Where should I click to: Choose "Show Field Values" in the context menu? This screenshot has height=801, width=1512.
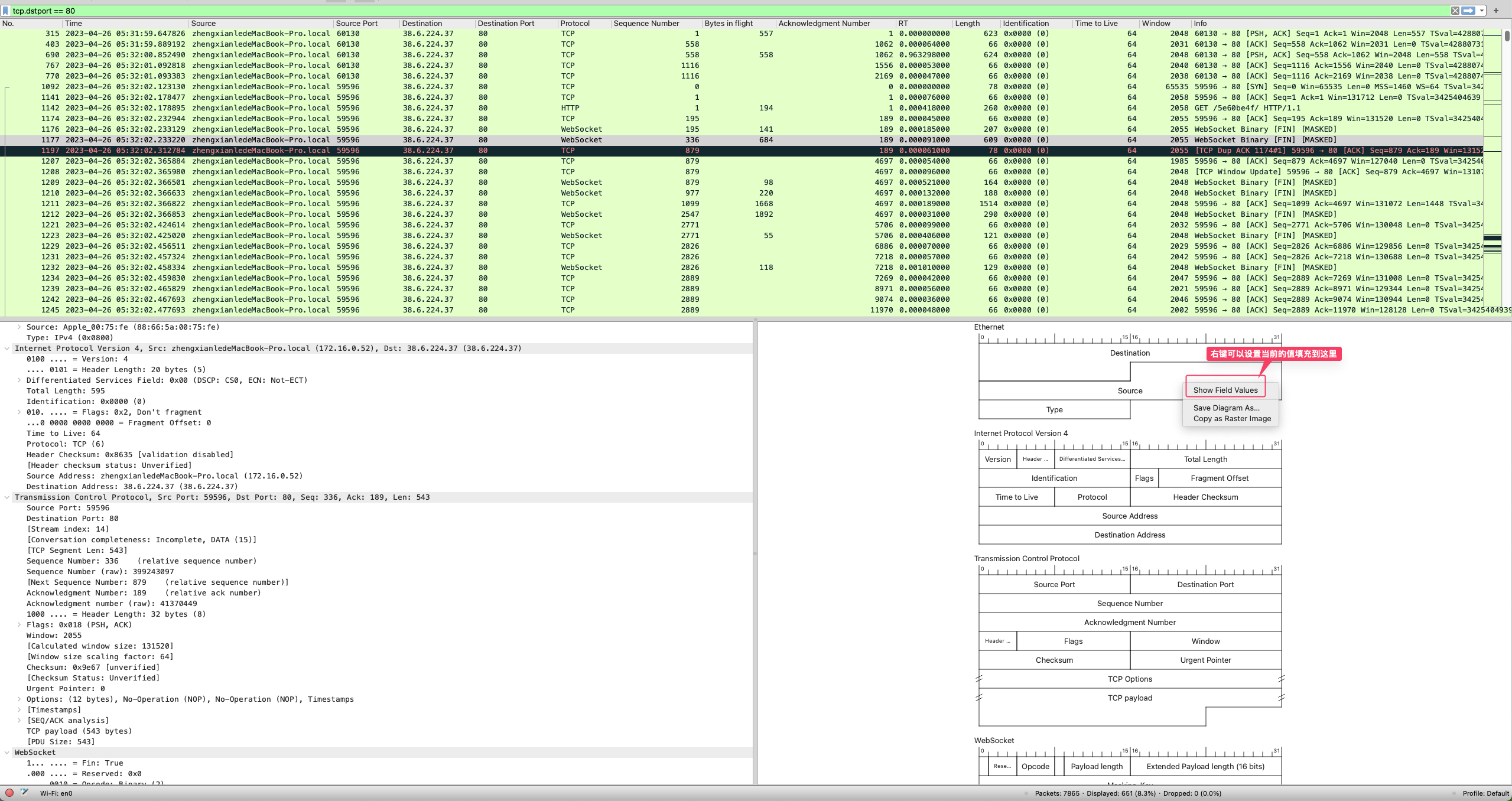pos(1224,389)
